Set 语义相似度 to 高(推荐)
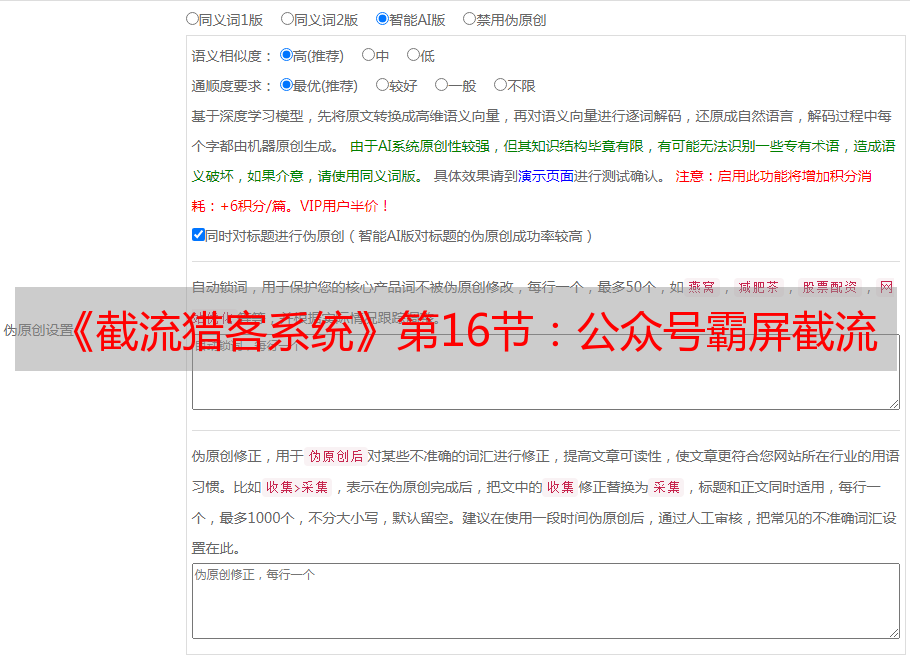Viewport: 911px width, 658px height. 286,55
